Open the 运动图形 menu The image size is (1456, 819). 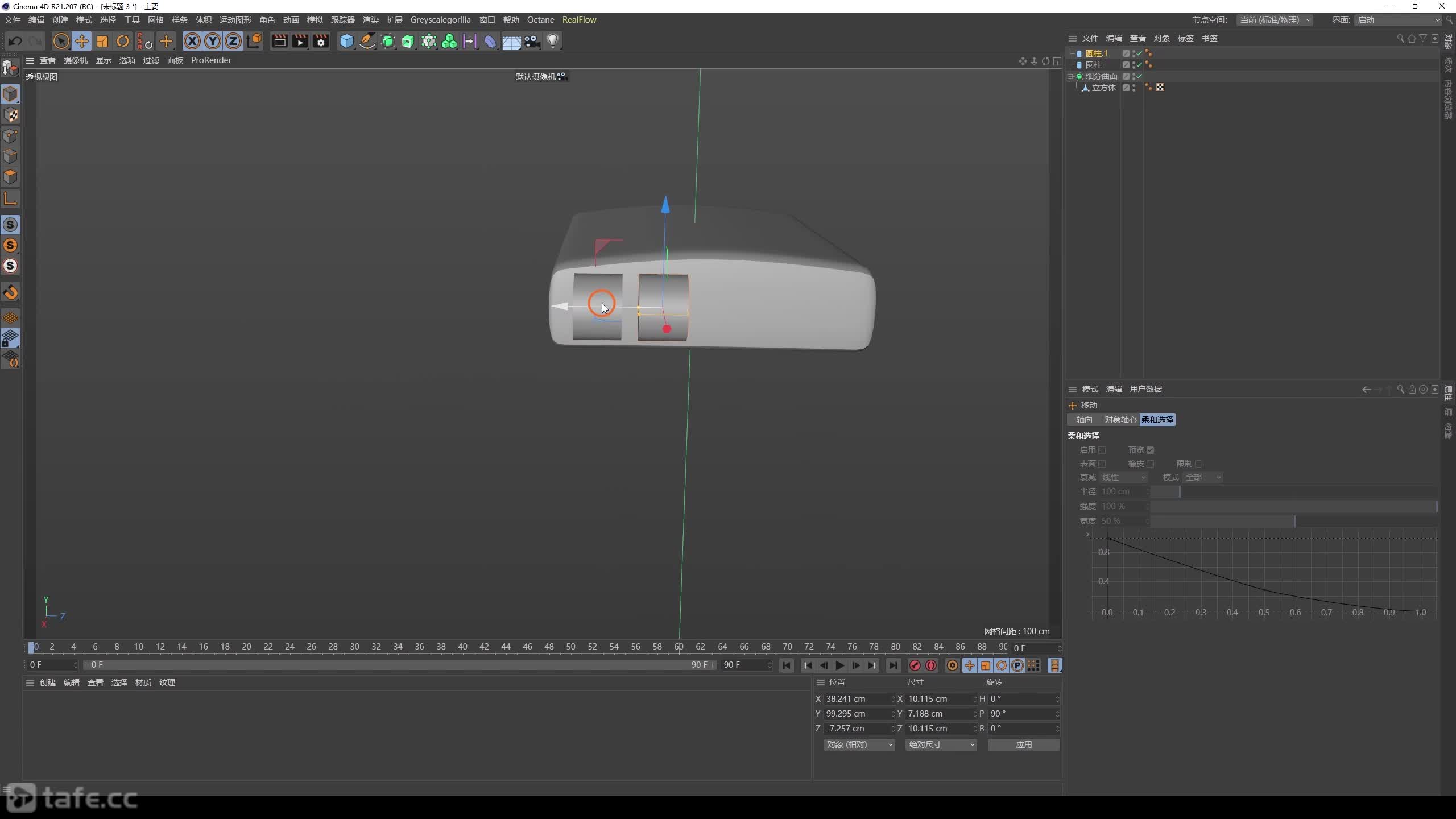click(235, 20)
